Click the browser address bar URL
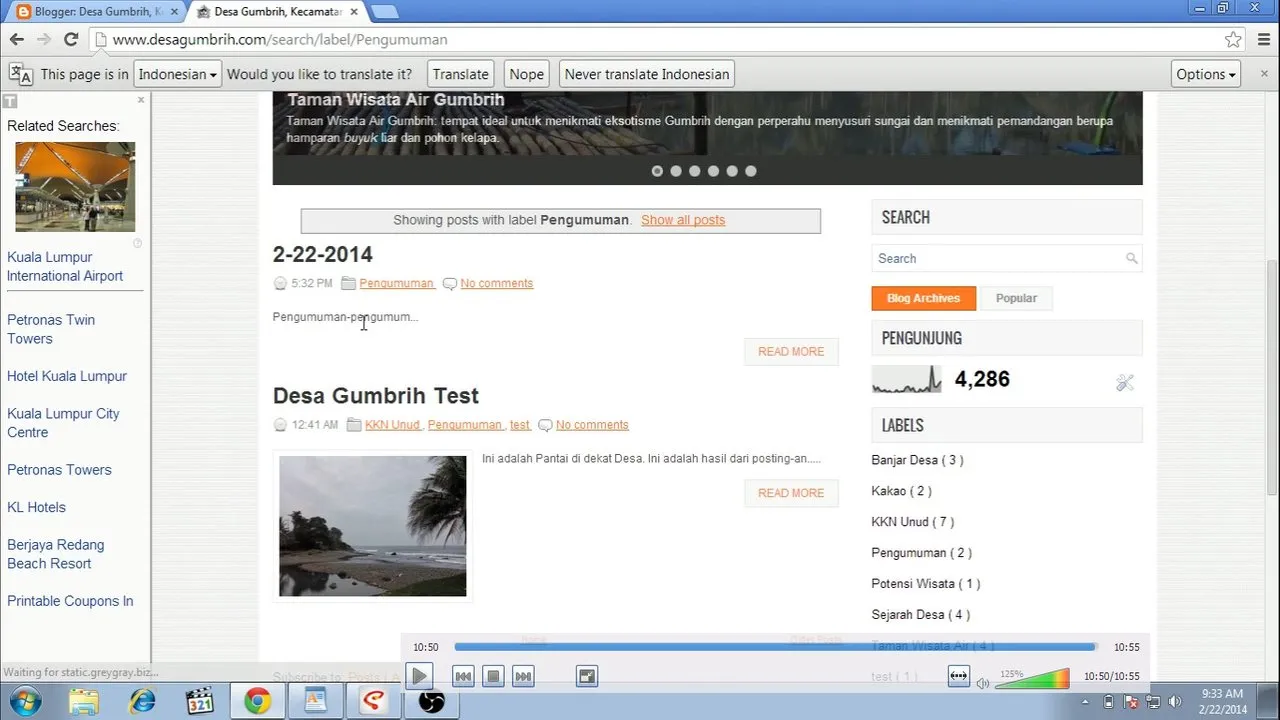 [280, 40]
